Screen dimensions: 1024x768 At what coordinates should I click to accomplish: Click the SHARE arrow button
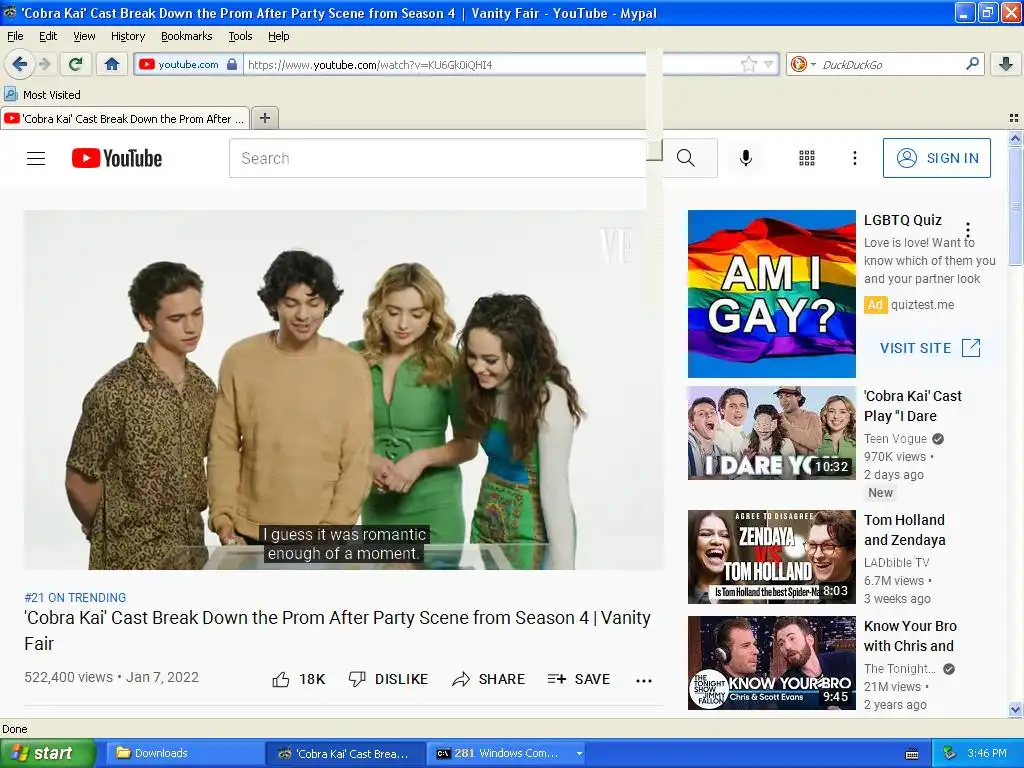click(488, 679)
